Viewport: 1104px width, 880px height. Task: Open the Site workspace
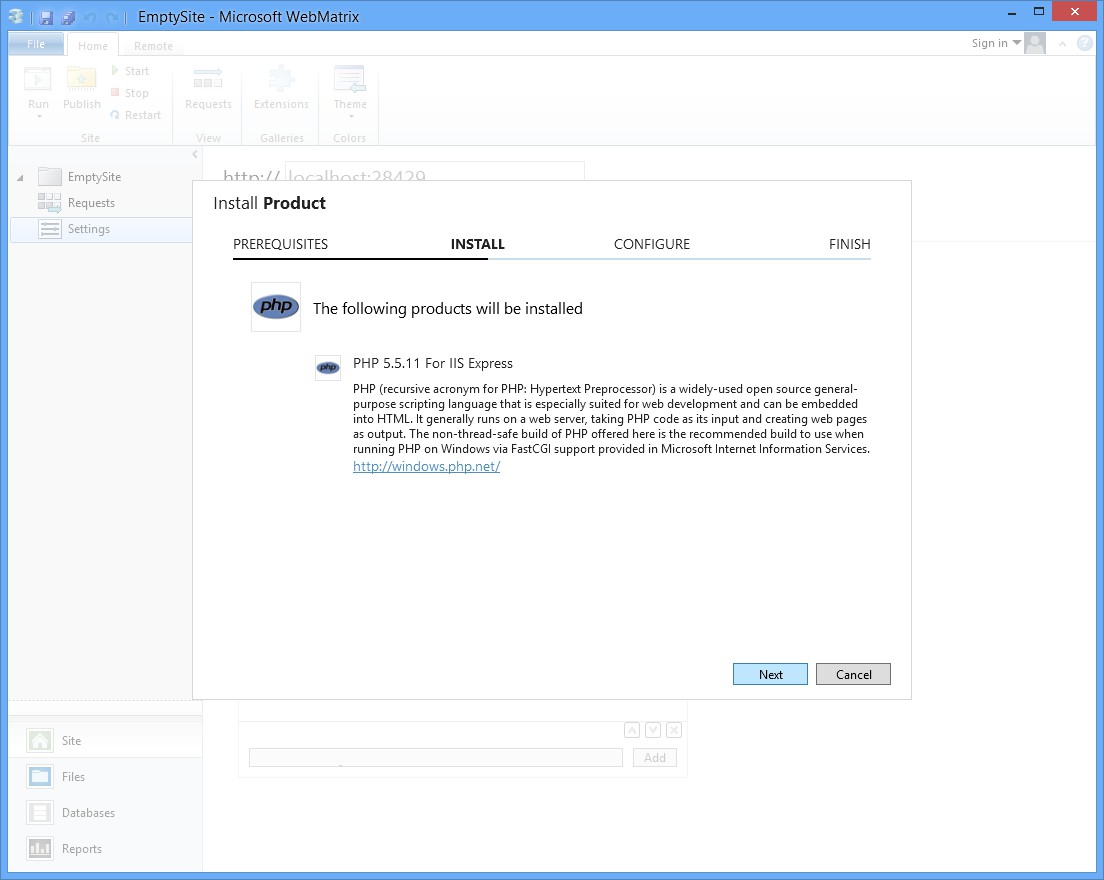[x=106, y=741]
